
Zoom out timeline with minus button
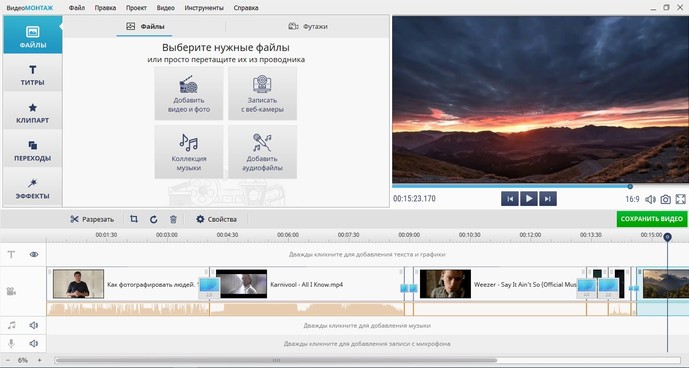point(7,360)
